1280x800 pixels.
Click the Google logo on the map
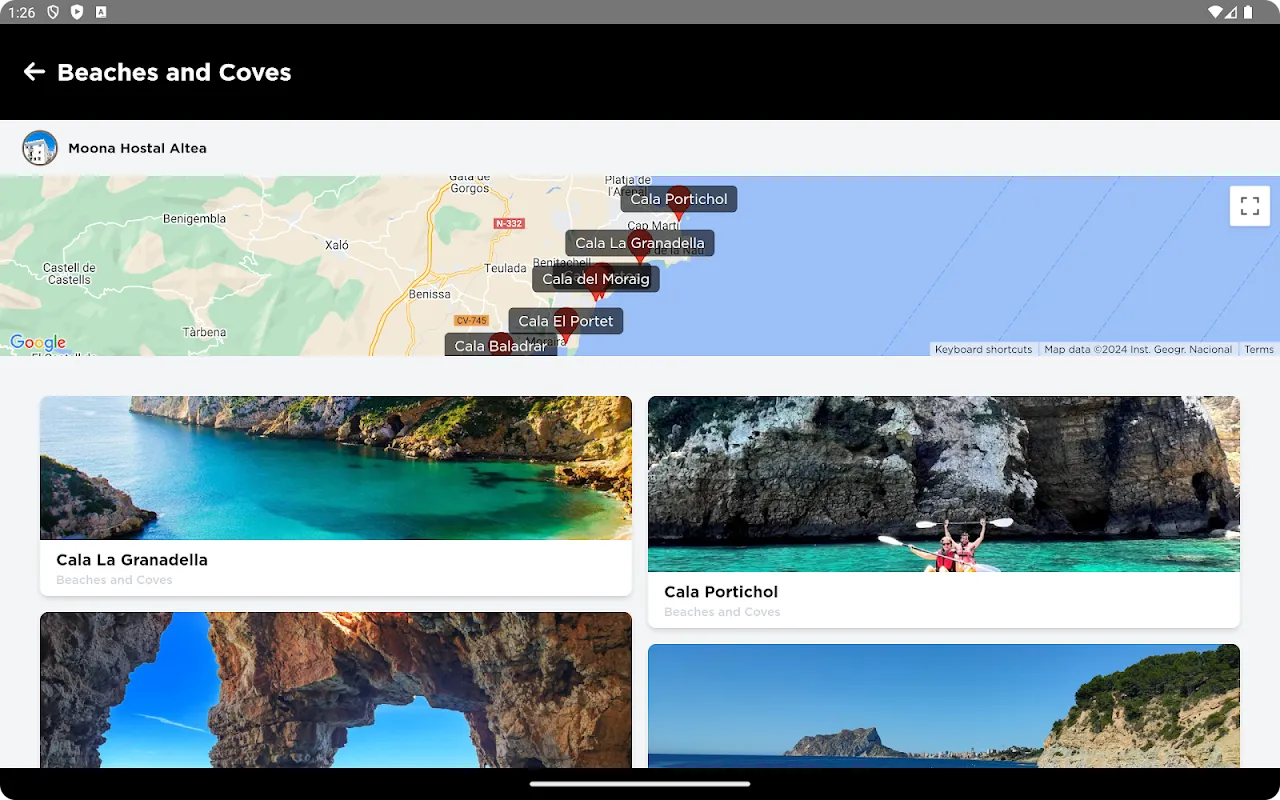click(x=38, y=343)
